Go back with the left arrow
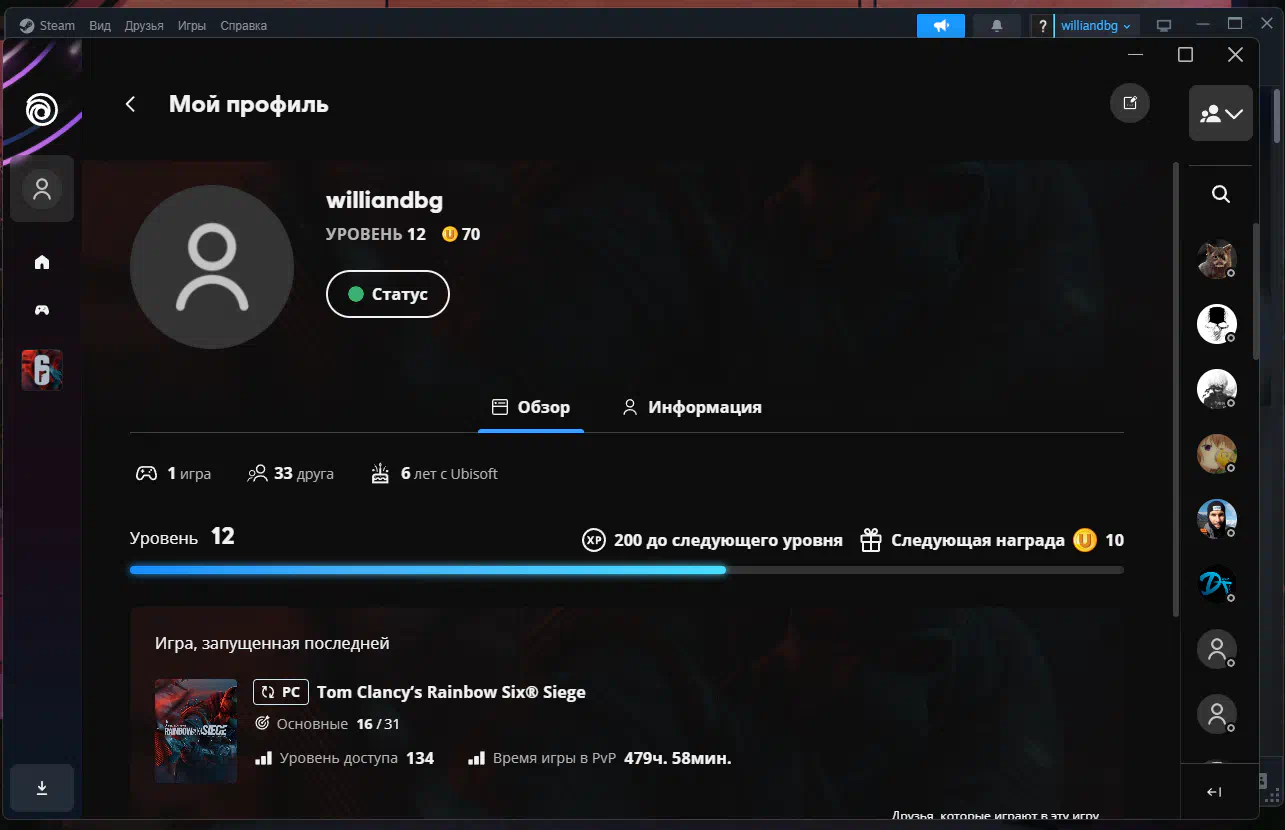The height and width of the screenshot is (830, 1285). click(x=130, y=104)
